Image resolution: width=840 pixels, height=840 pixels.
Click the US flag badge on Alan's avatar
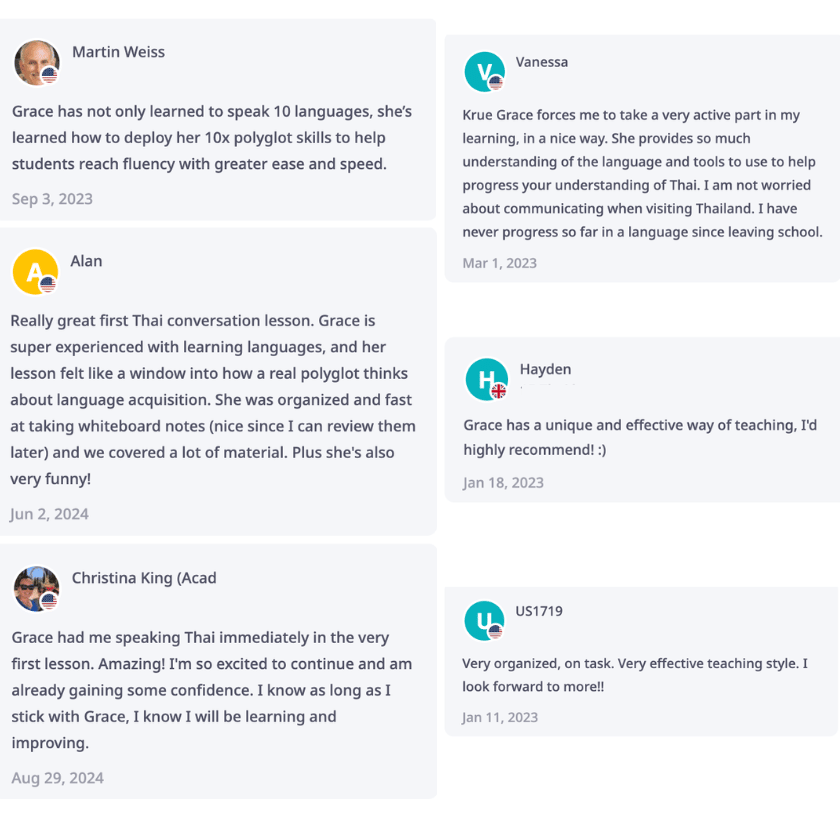pyautogui.click(x=47, y=284)
